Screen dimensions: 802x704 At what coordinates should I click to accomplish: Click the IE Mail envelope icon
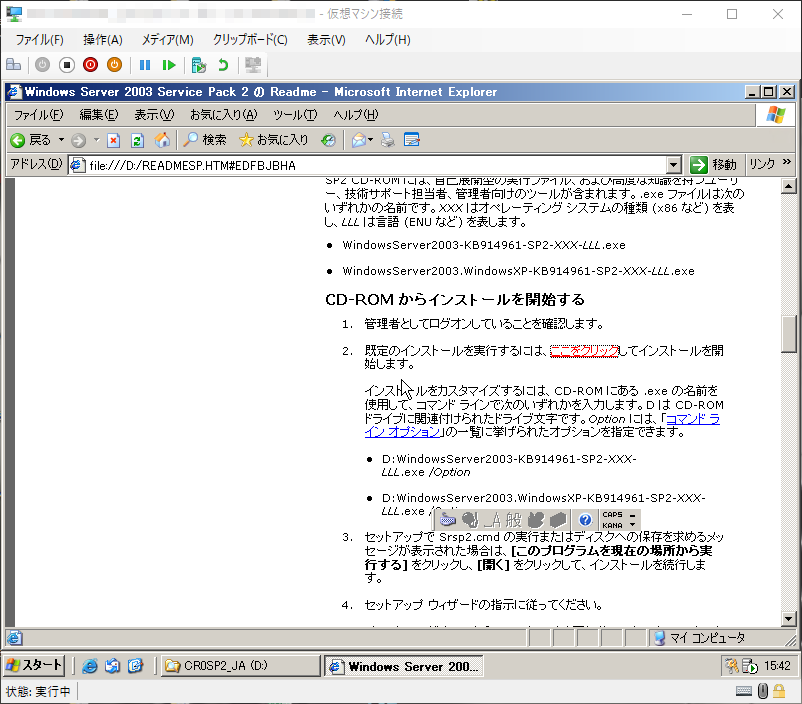point(360,140)
